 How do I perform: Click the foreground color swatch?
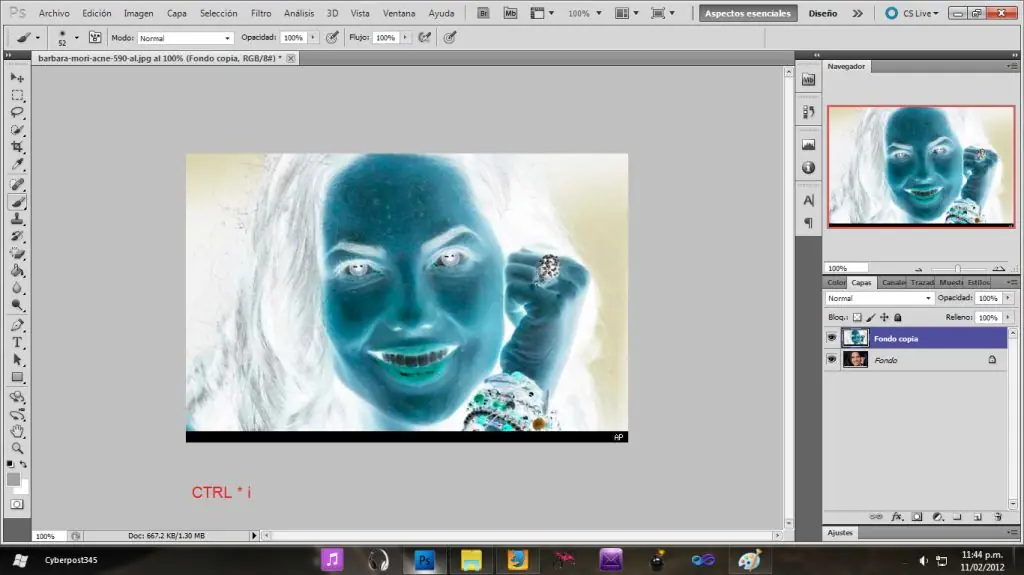[x=13, y=480]
